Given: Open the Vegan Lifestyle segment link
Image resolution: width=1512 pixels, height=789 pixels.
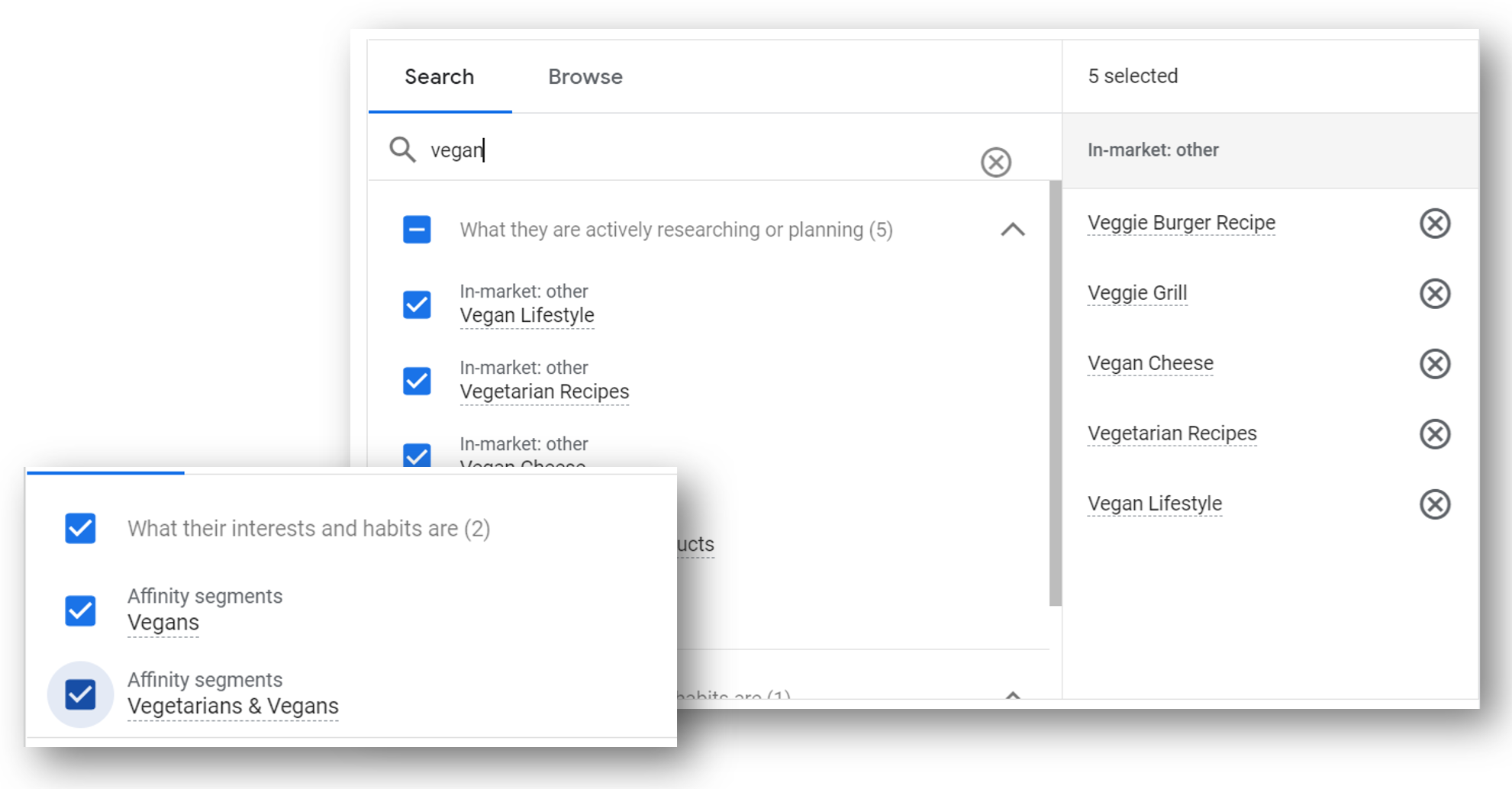Looking at the screenshot, I should coord(527,315).
